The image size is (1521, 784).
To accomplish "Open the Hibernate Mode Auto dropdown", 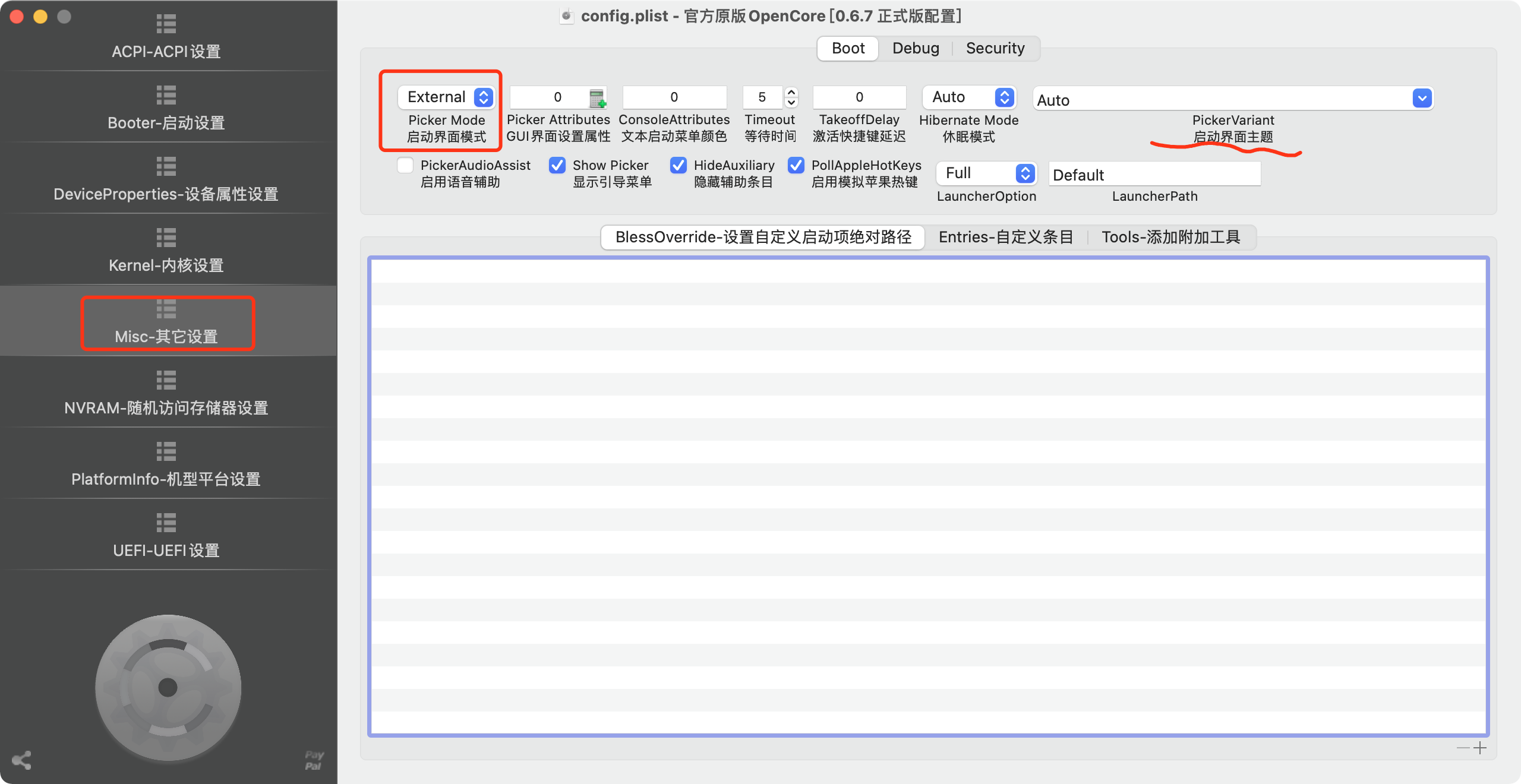I will tap(969, 97).
